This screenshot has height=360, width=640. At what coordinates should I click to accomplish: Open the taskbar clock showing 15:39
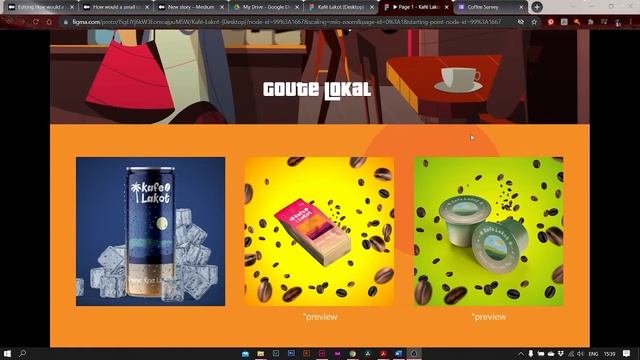coord(609,354)
